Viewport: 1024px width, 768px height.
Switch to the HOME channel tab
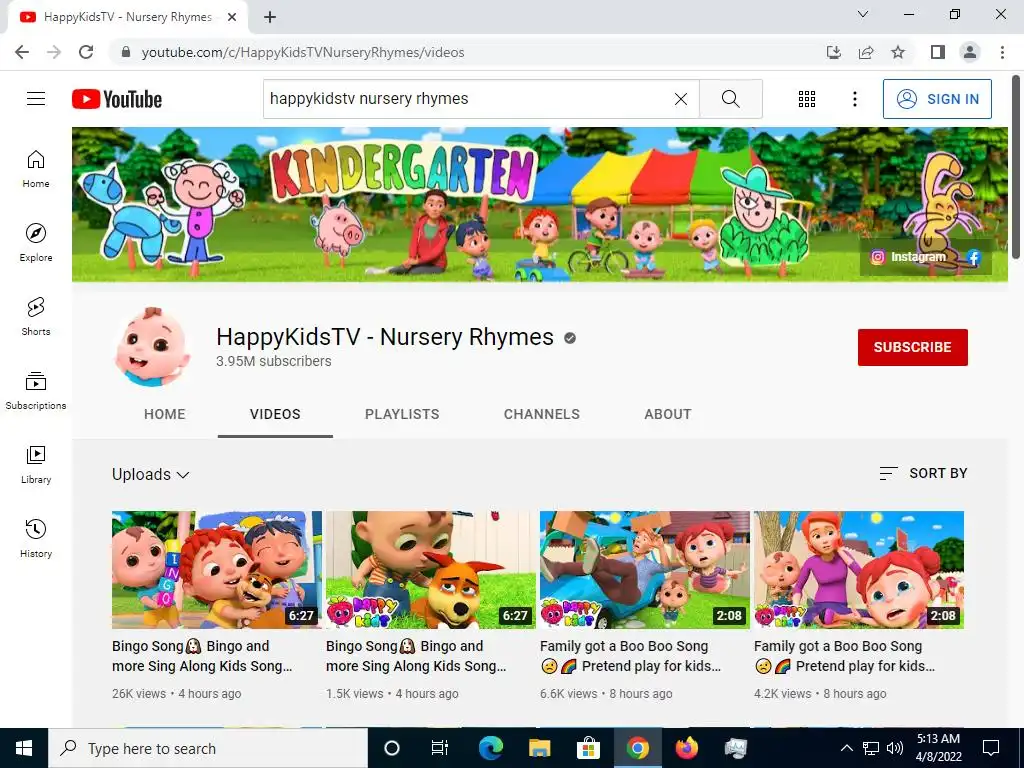coord(165,414)
